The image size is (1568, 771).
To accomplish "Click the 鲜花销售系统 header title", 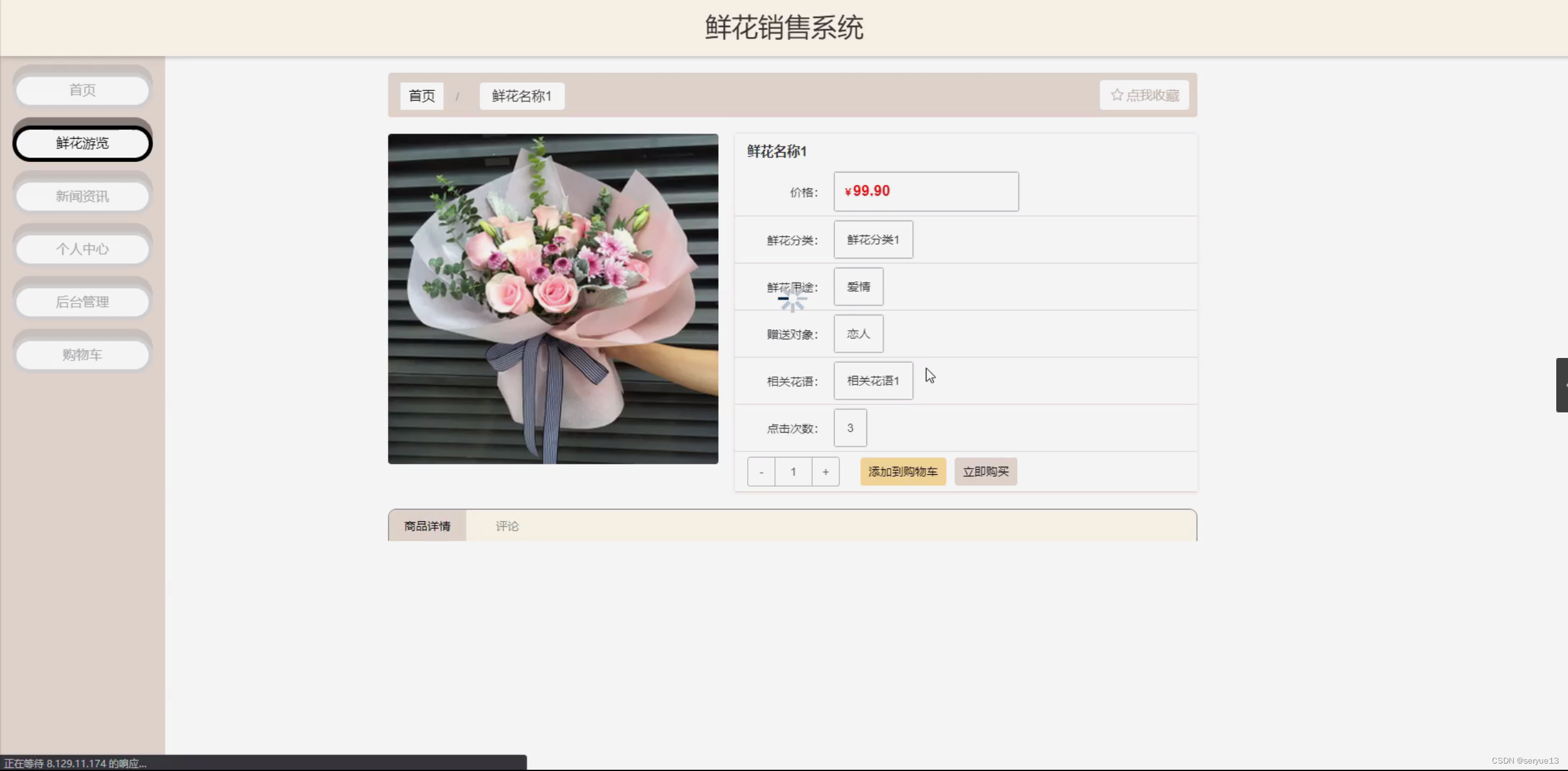I will 784,28.
